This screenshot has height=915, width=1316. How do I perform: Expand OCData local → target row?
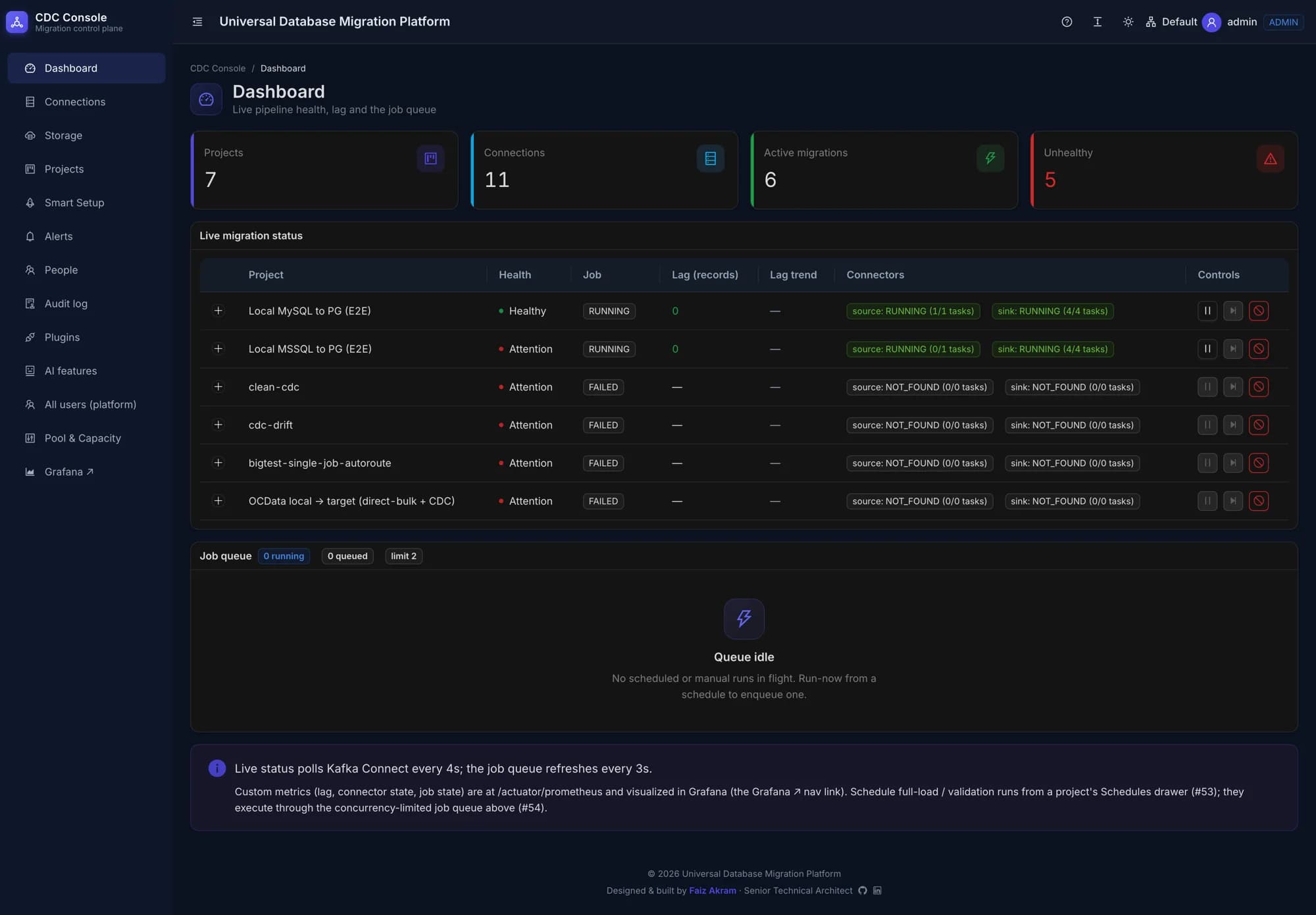tap(218, 501)
